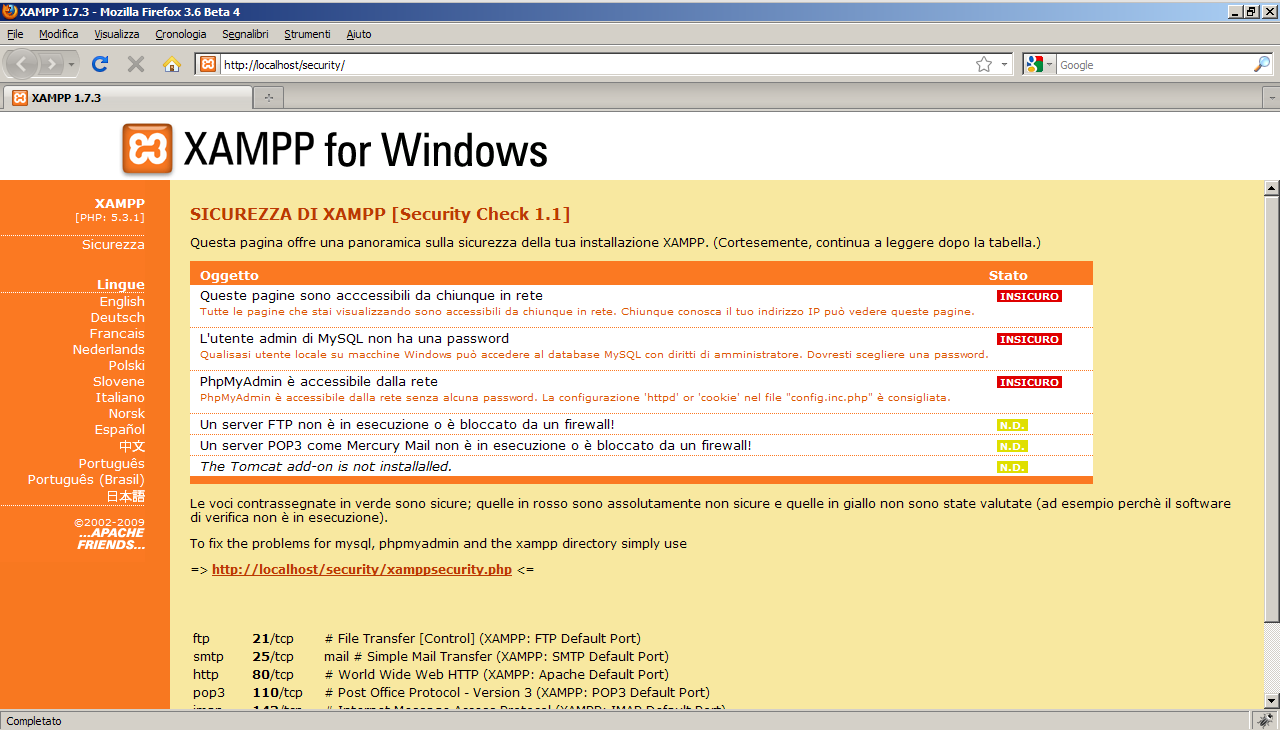Open the Visualizza menu

coord(117,34)
